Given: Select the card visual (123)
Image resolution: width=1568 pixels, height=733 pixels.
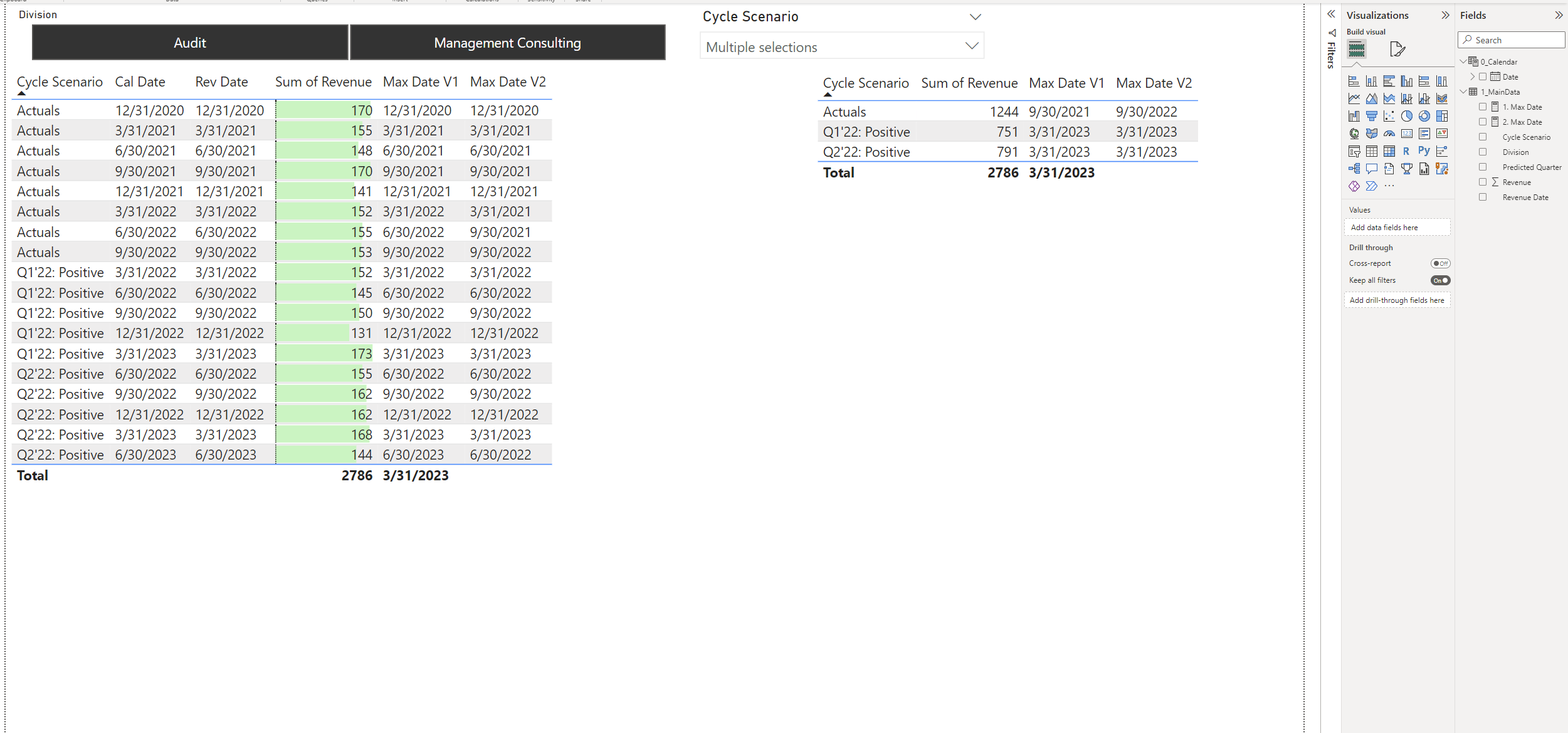Looking at the screenshot, I should click(x=1406, y=134).
